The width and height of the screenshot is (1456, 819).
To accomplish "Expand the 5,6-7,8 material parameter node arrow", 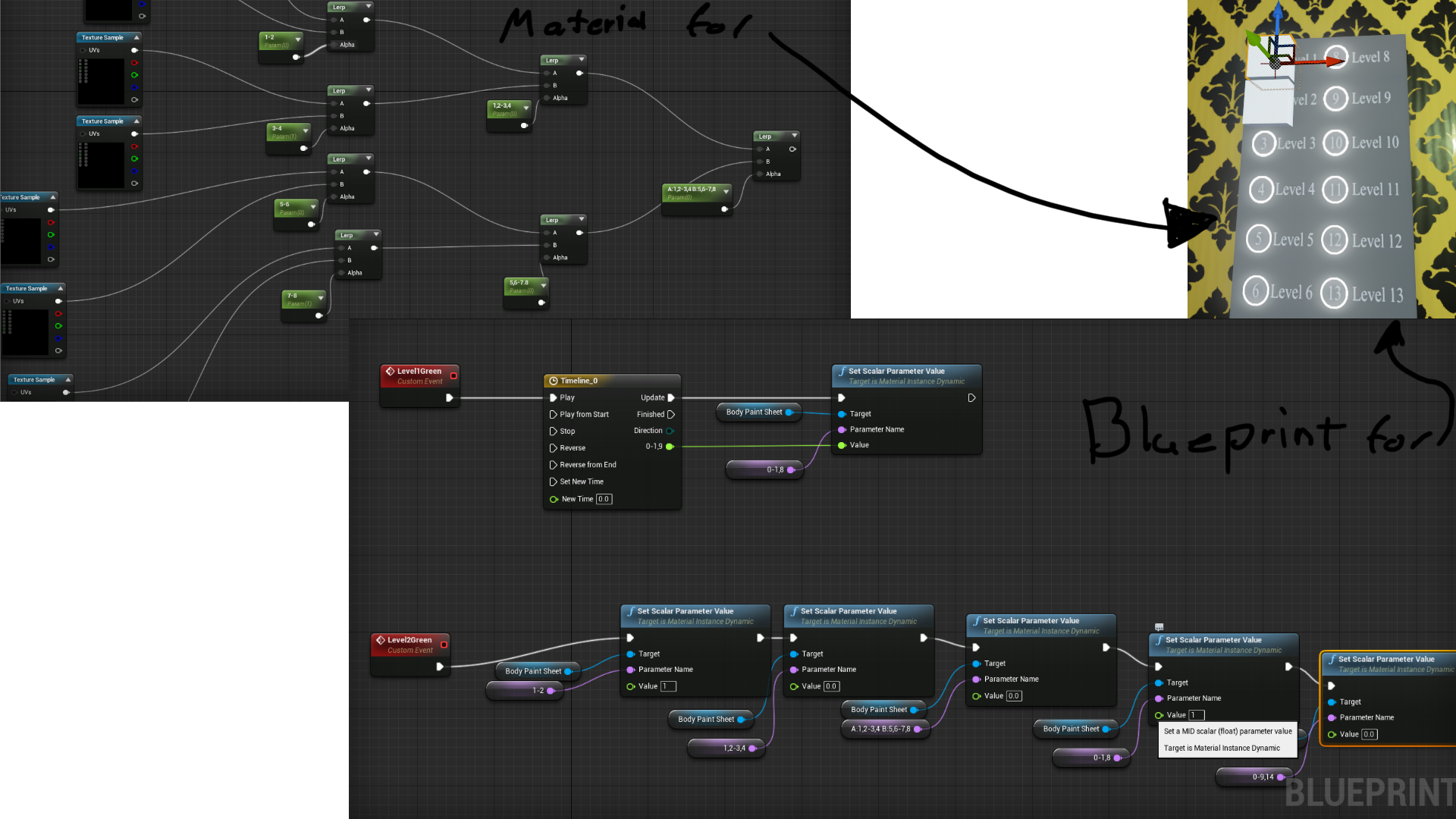I will 544,284.
